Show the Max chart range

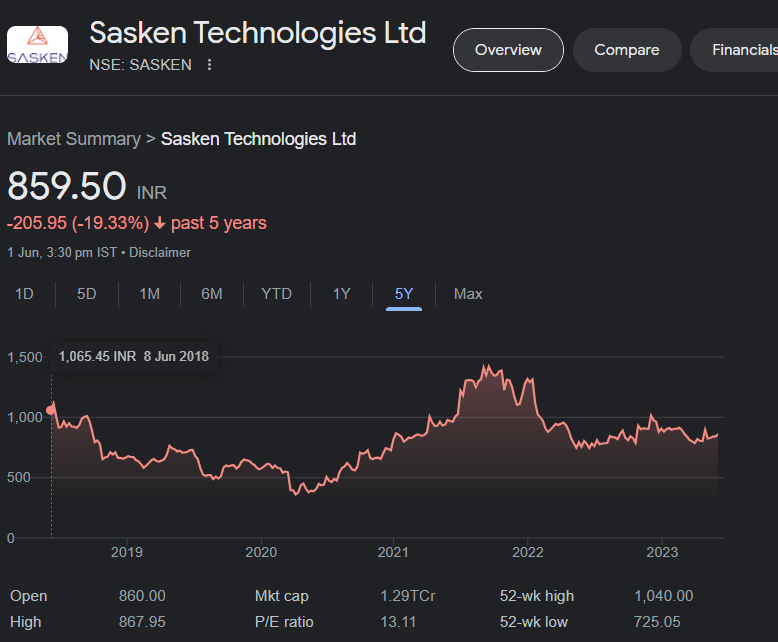point(468,294)
